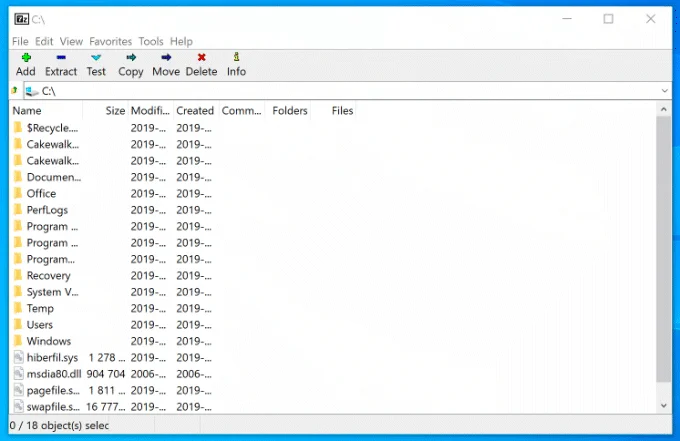Select the $Recycle folder icon
The image size is (680, 441).
tap(18, 127)
